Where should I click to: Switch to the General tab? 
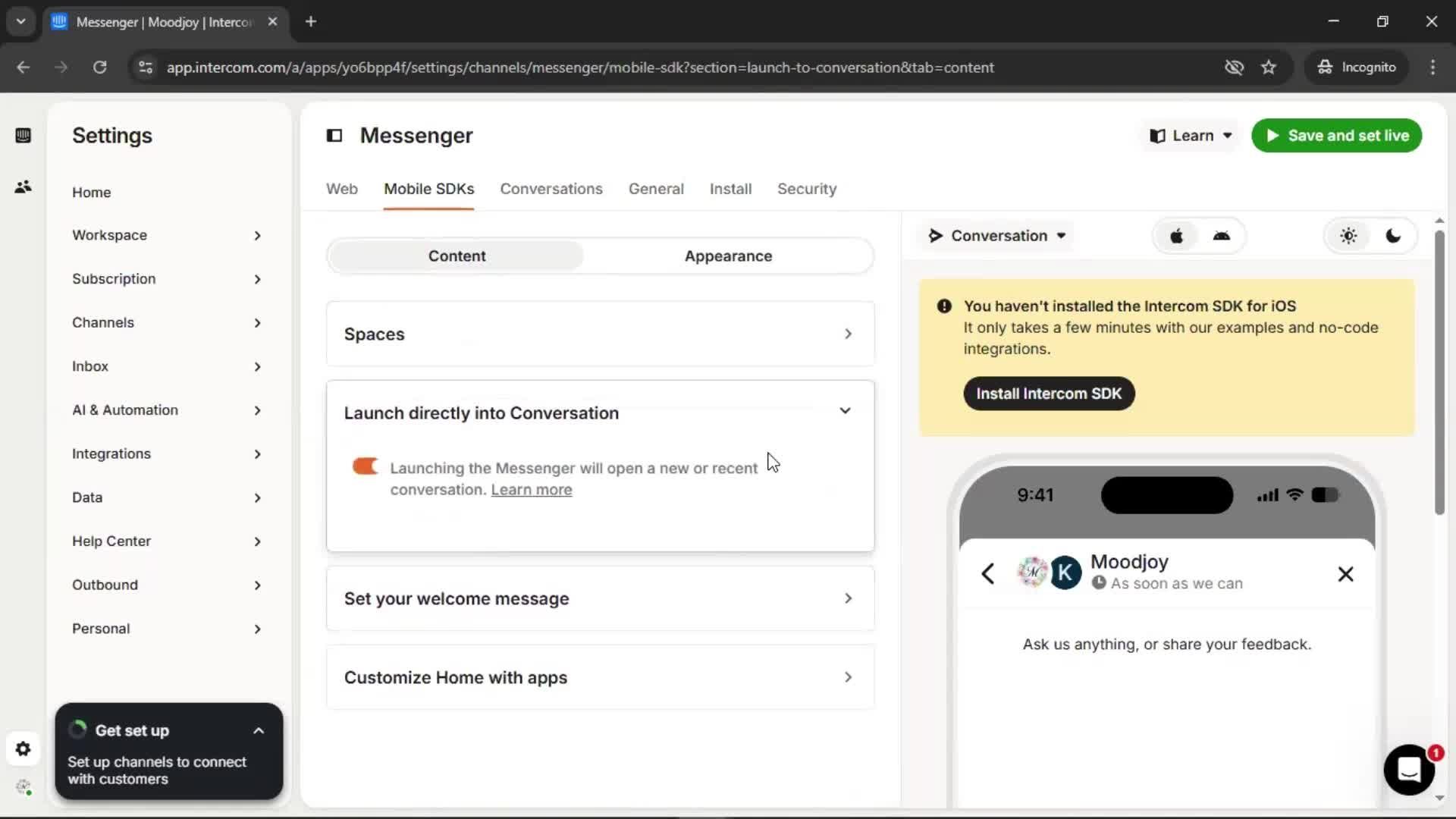(656, 189)
